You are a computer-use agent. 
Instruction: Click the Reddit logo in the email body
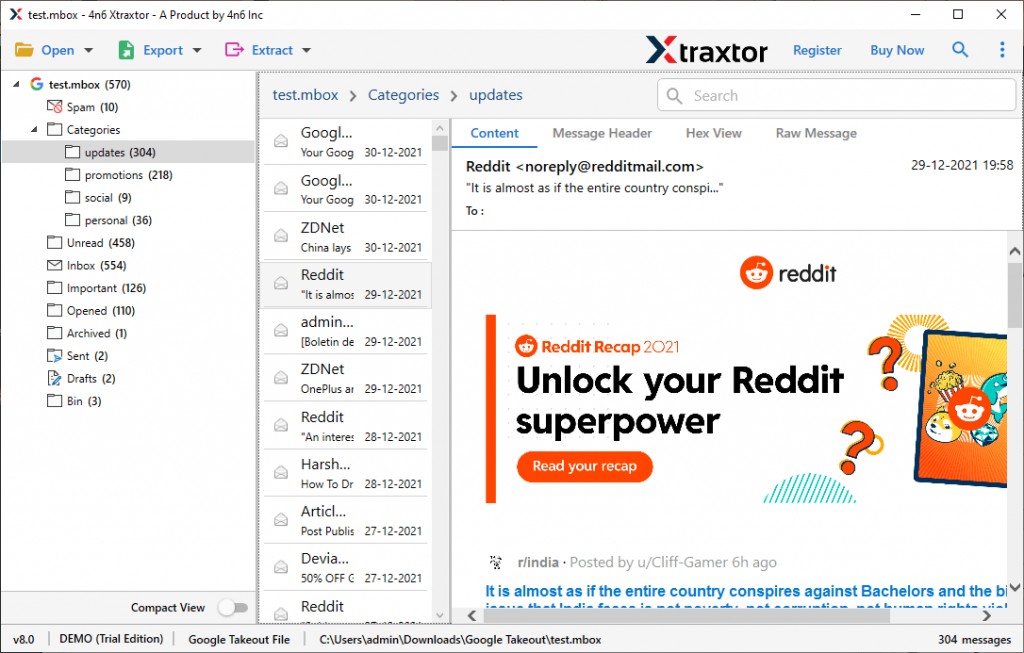[788, 273]
